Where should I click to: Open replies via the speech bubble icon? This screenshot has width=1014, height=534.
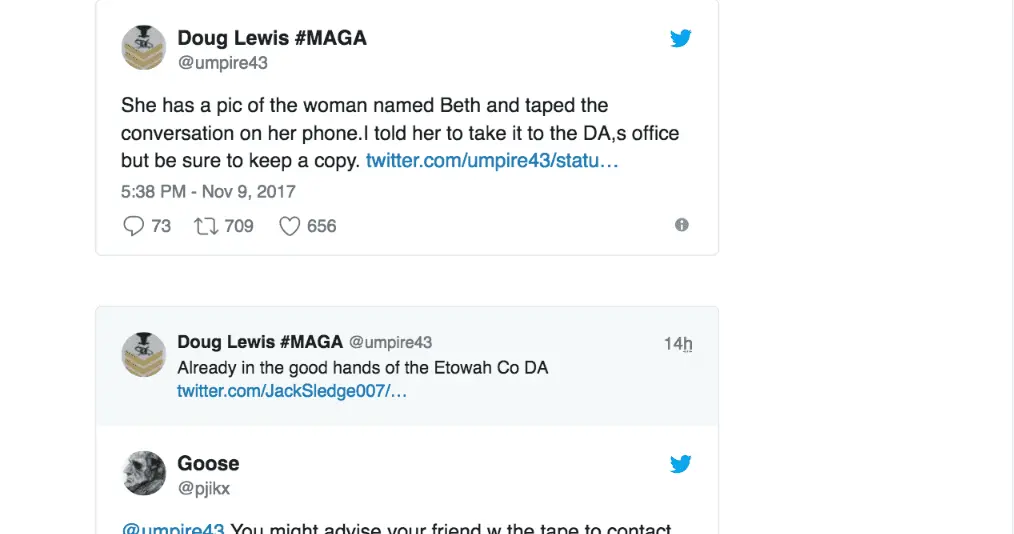[x=134, y=226]
